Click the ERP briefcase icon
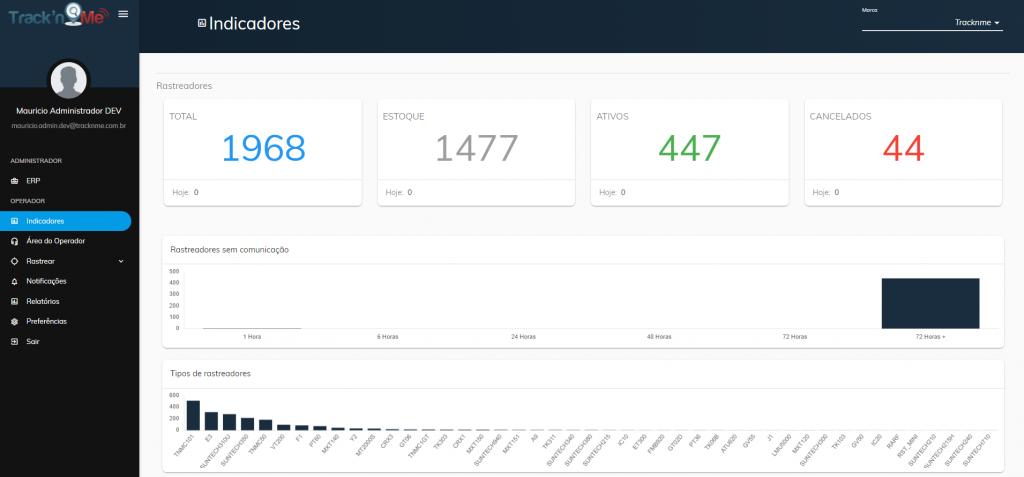Viewport: 1024px width, 477px height. click(14, 181)
